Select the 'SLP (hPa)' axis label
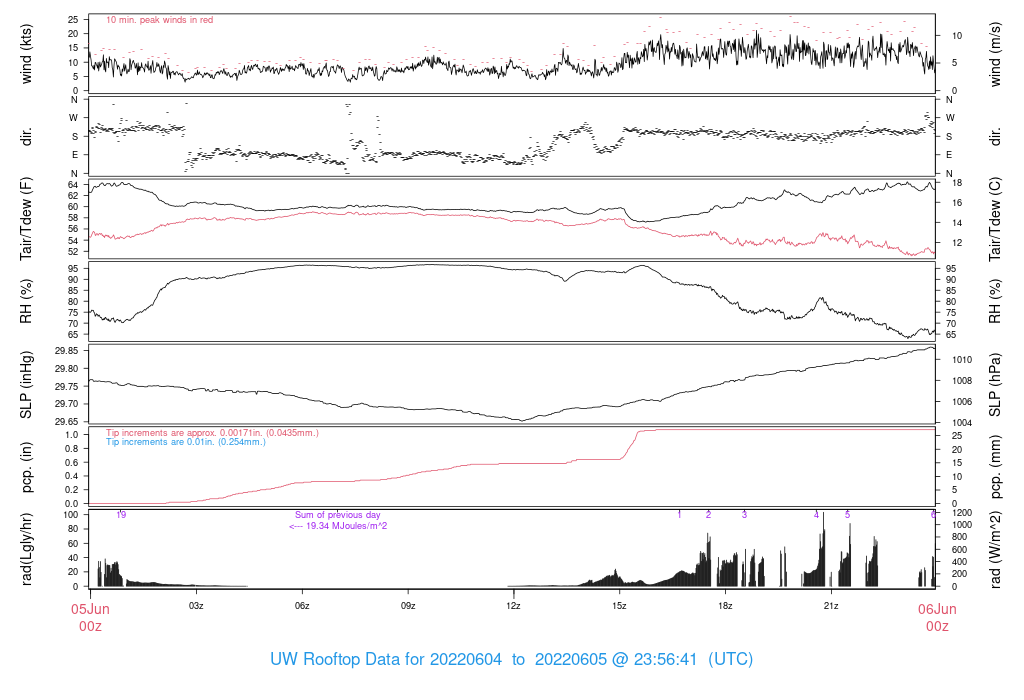Image resolution: width=1024 pixels, height=700 pixels. (x=995, y=385)
